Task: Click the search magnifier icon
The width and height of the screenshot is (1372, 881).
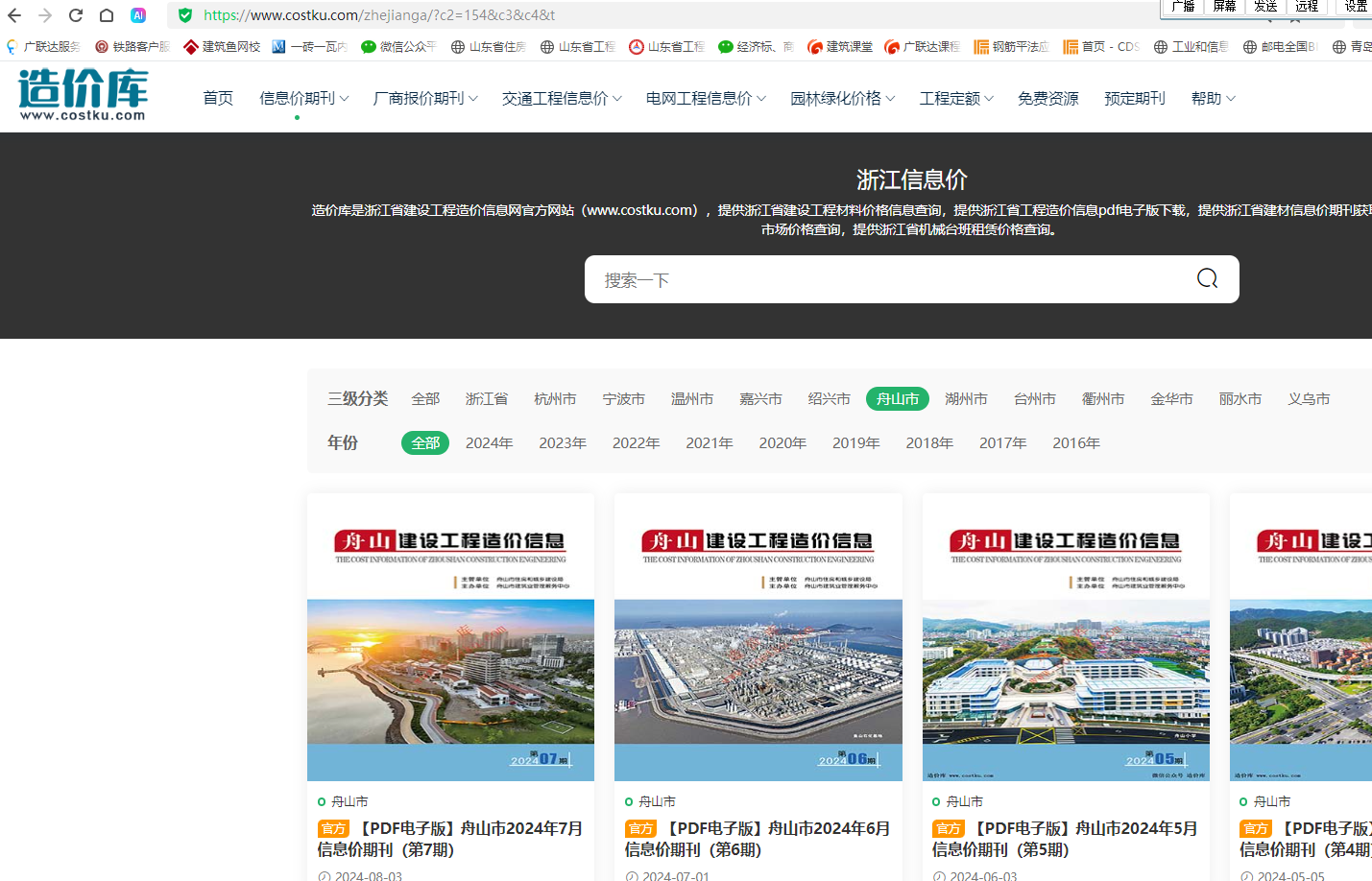Action: click(1207, 278)
